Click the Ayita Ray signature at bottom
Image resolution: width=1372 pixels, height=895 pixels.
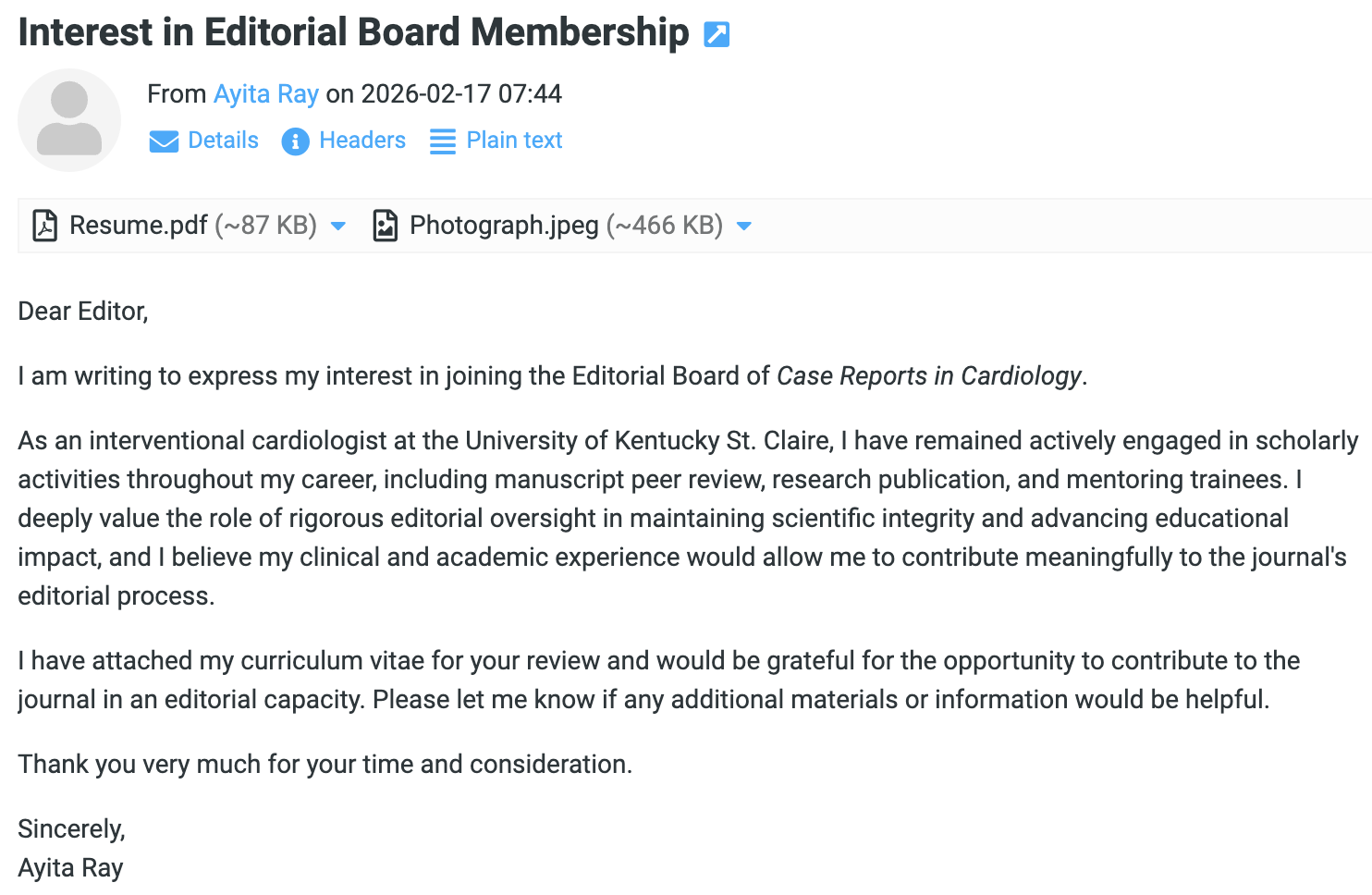pos(70,868)
